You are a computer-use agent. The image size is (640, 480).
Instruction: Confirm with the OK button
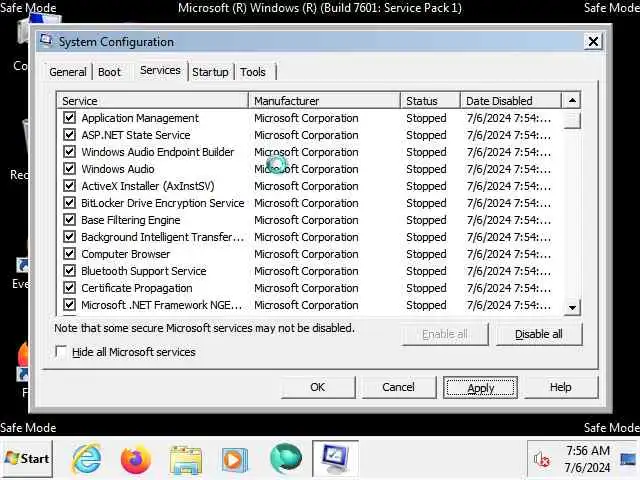[x=318, y=387]
